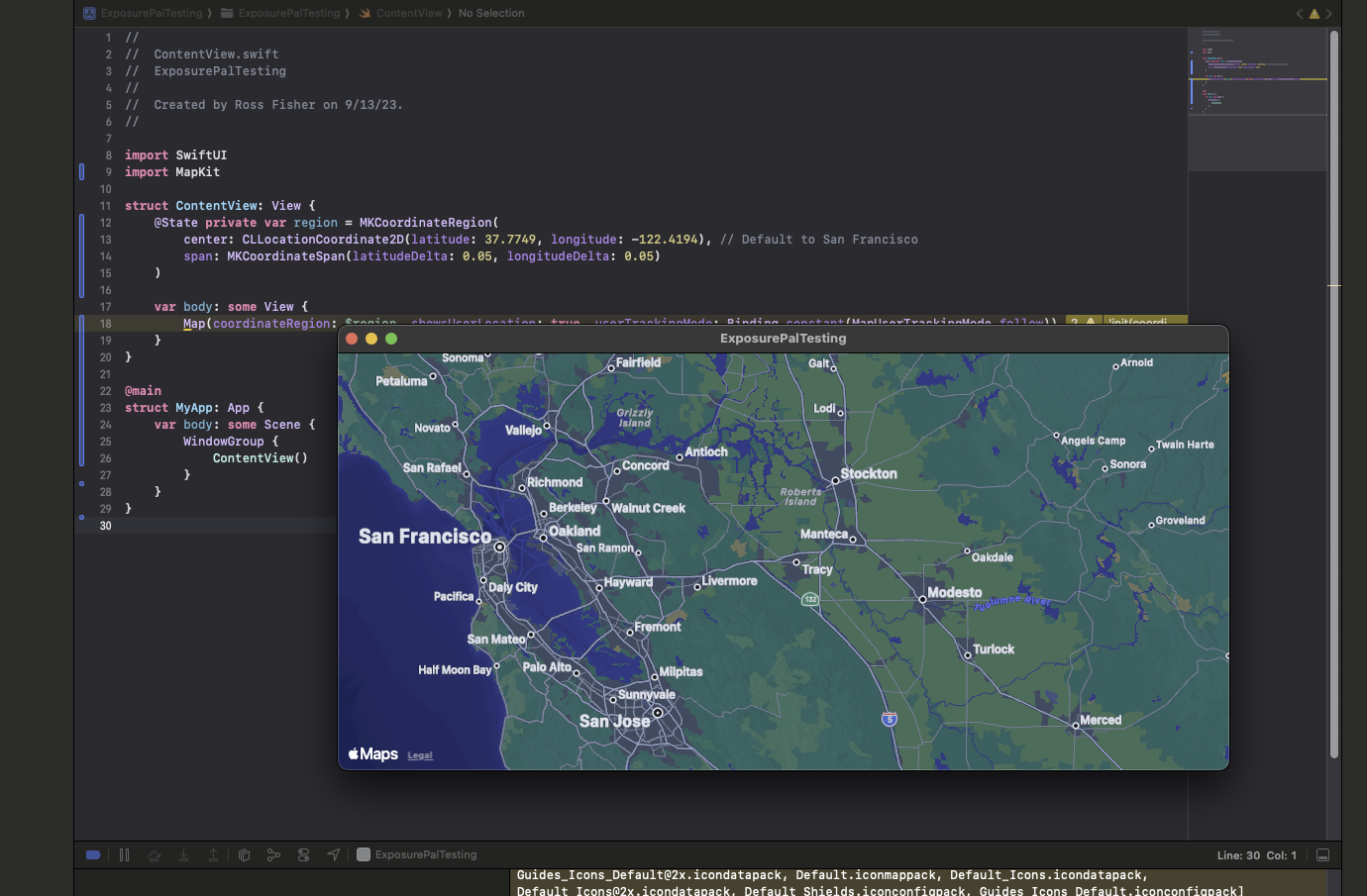Click the route 132 highway shield on map
Screen dimensions: 1367x896
[x=810, y=599]
